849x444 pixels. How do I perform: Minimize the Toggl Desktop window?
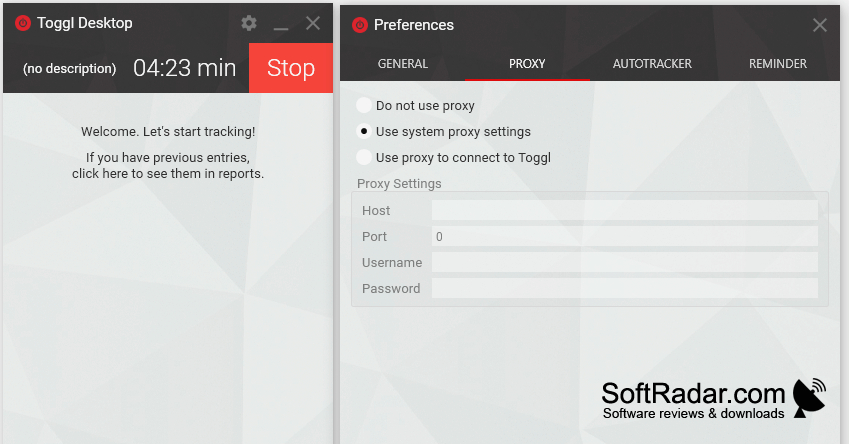[x=280, y=24]
